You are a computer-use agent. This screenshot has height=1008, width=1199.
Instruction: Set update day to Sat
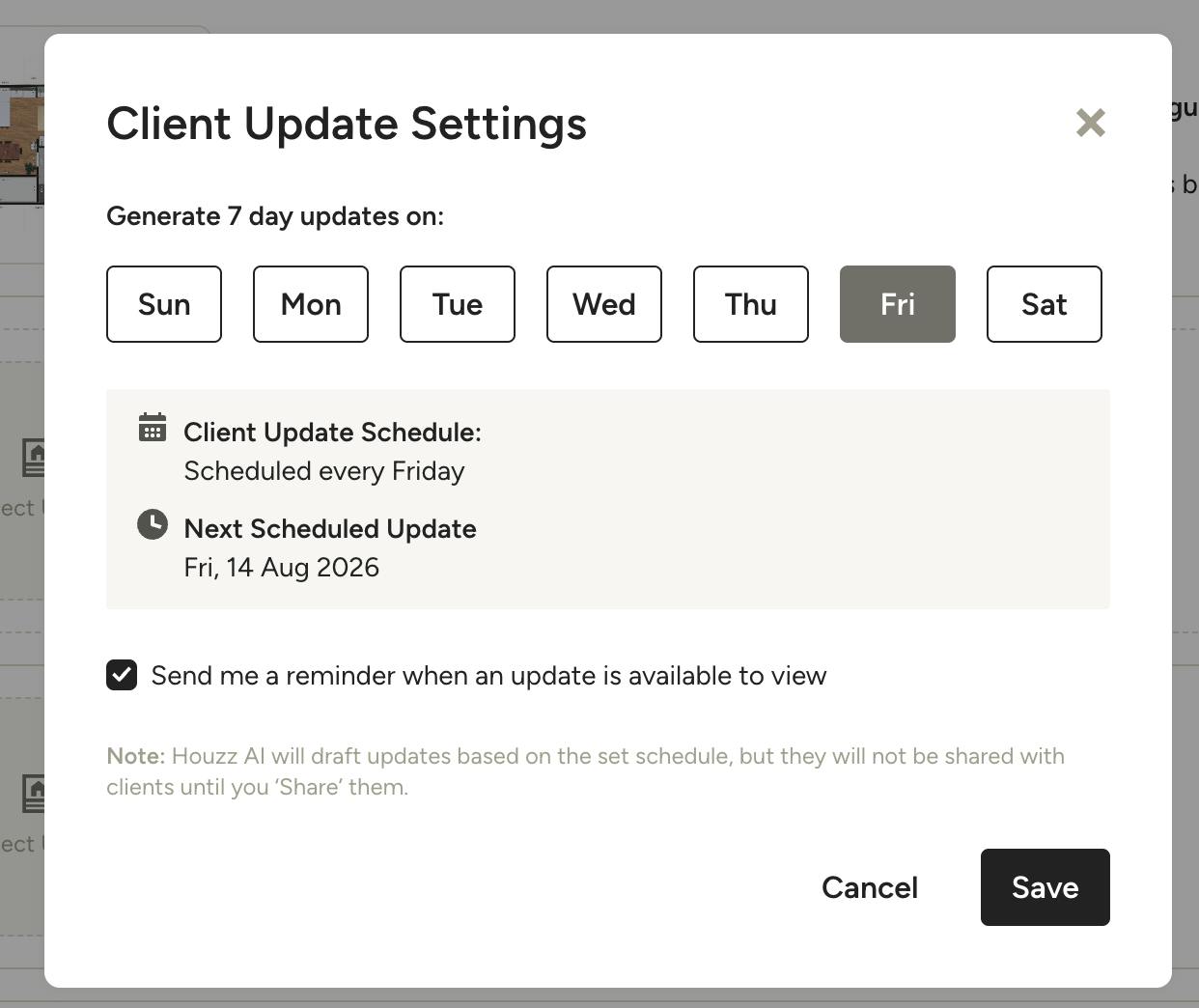(x=1045, y=304)
